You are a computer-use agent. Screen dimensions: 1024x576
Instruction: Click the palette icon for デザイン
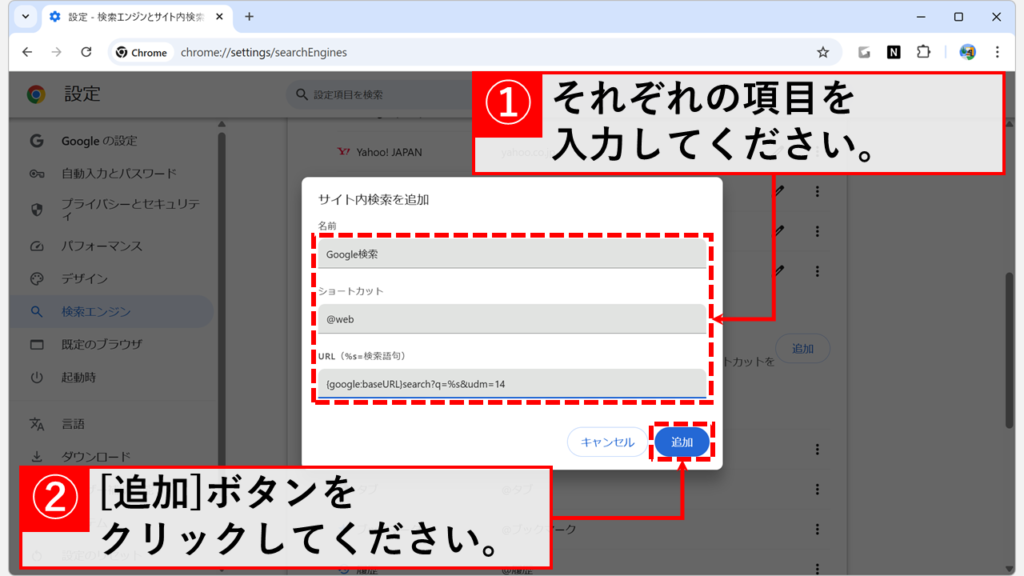tap(37, 279)
